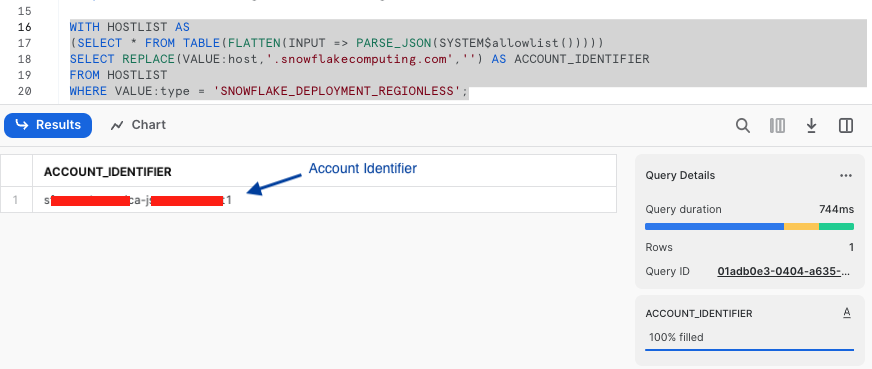
Task: Place cursor on line 16 WITH HOSTLIST
Action: [130, 27]
